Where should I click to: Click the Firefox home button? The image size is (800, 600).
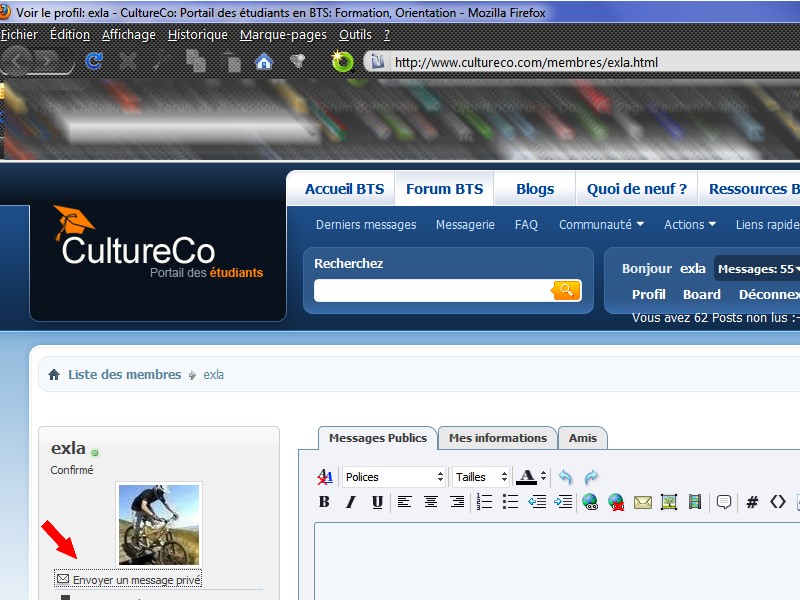click(264, 62)
